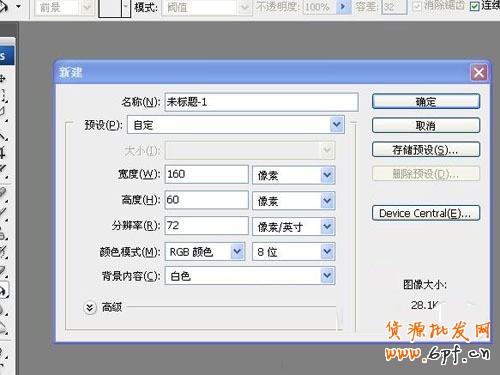The image size is (500, 375).
Task: Click the 高度 input with value 60
Action: (206, 200)
